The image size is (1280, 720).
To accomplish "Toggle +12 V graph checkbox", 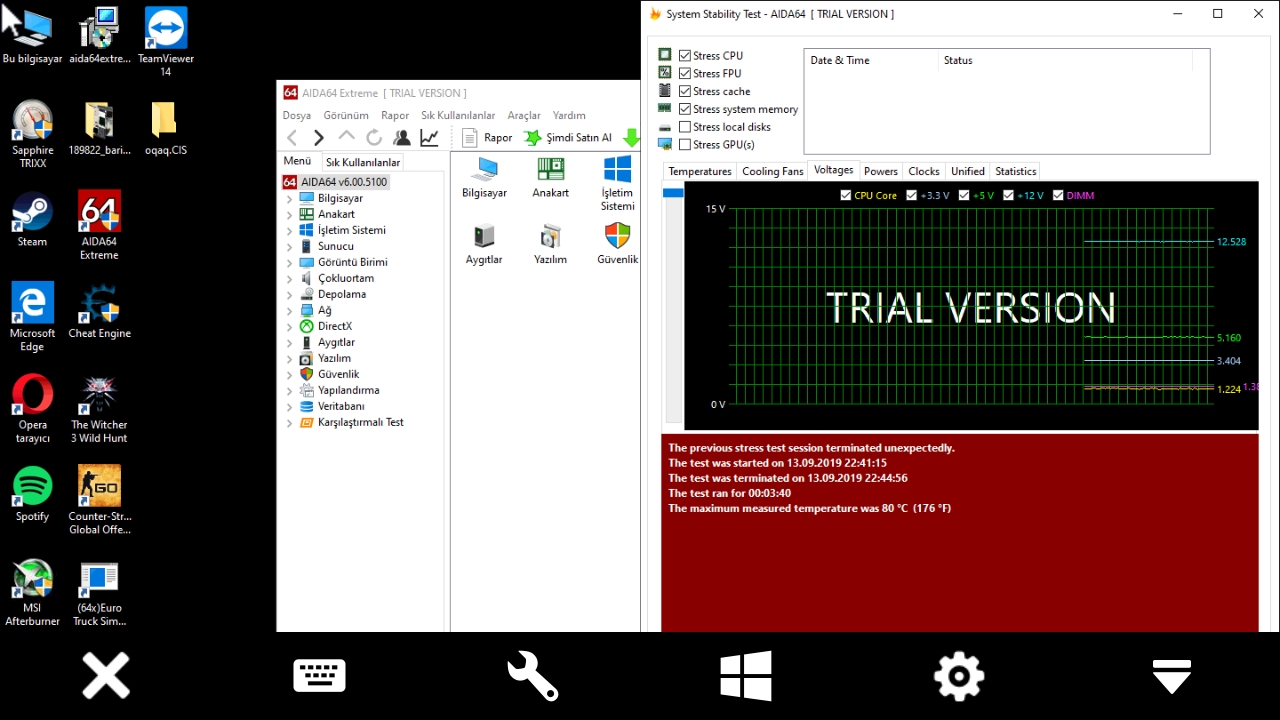I will tap(1009, 196).
